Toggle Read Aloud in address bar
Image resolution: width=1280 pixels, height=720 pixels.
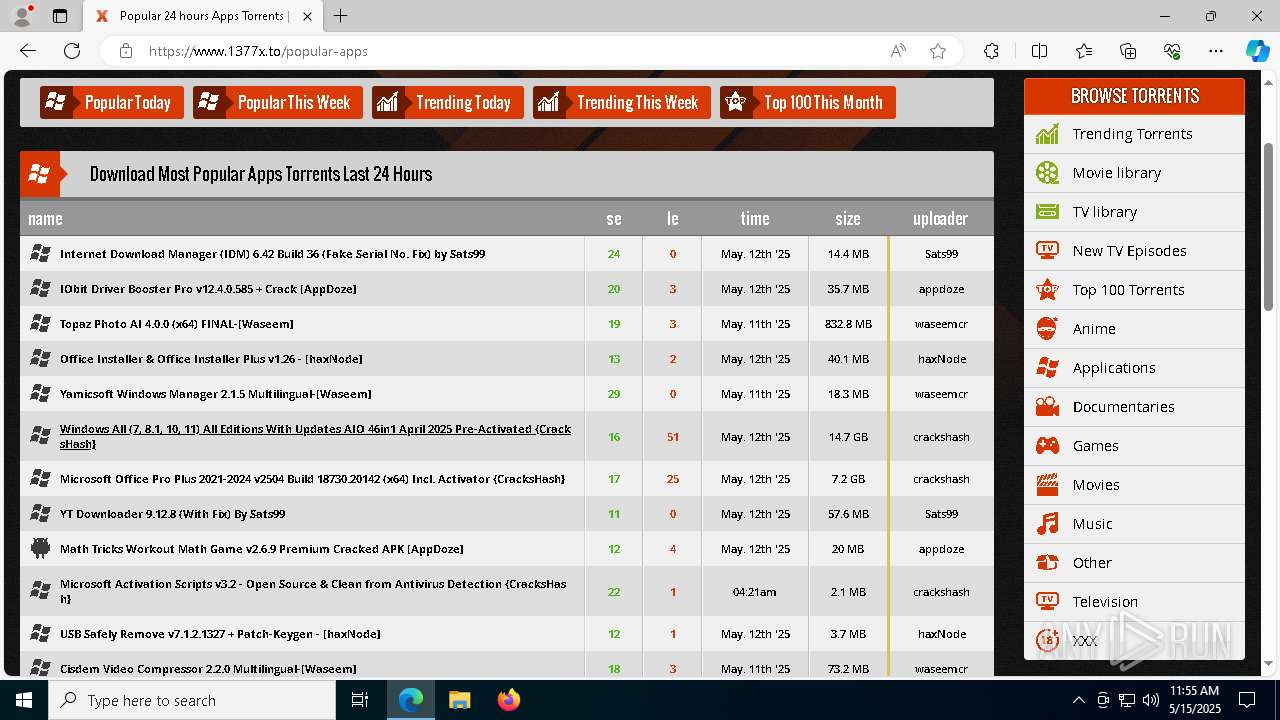point(898,51)
